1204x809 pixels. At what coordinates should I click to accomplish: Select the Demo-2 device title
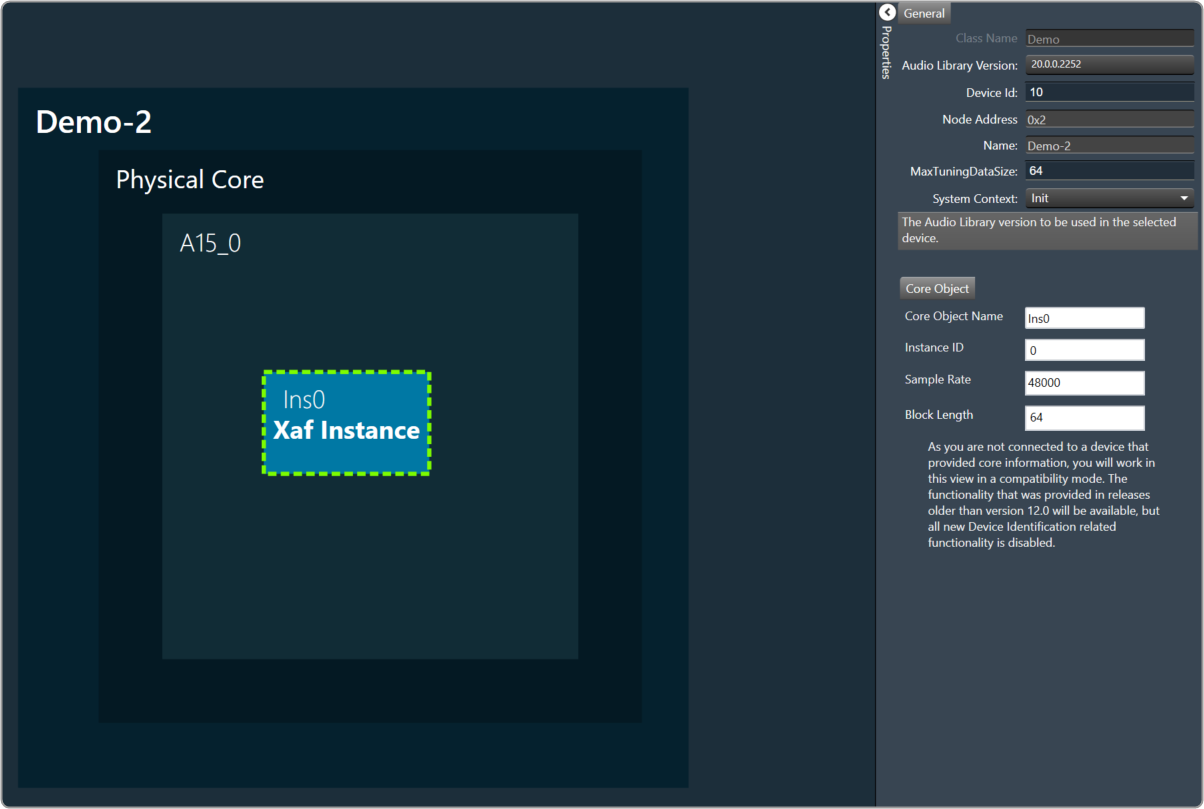(94, 122)
